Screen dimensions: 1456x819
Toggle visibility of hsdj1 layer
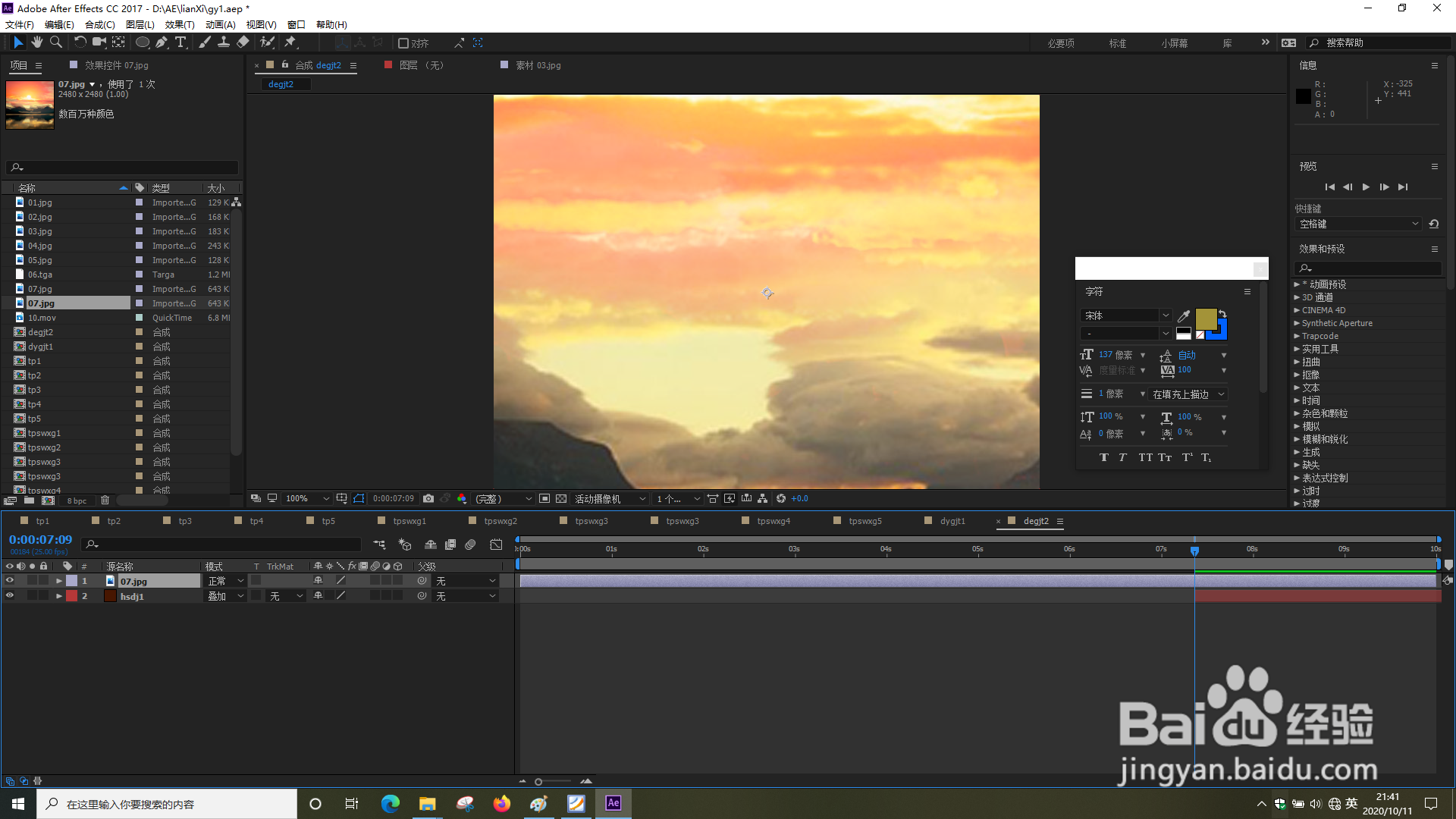click(10, 596)
